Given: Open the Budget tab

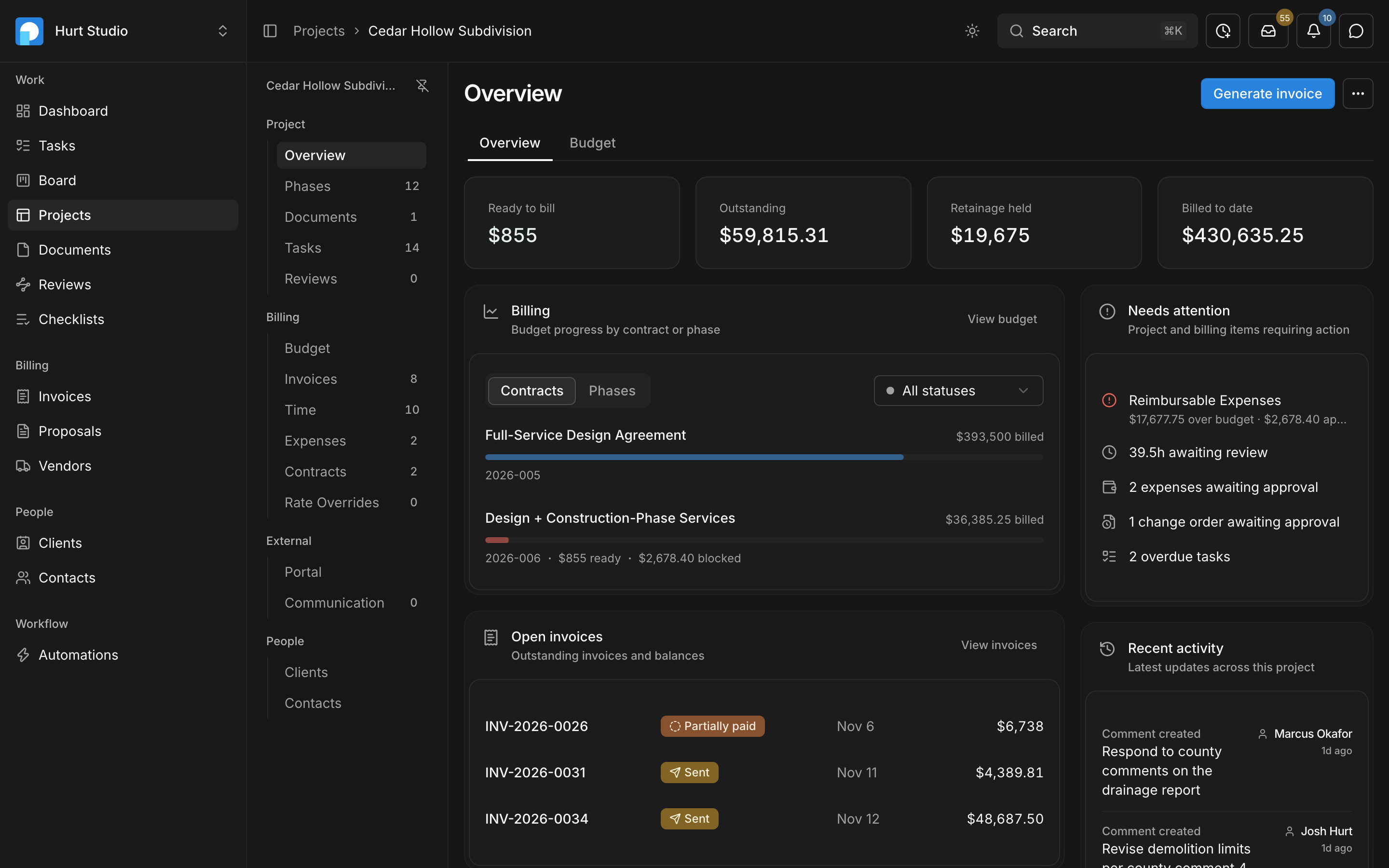Looking at the screenshot, I should (592, 143).
